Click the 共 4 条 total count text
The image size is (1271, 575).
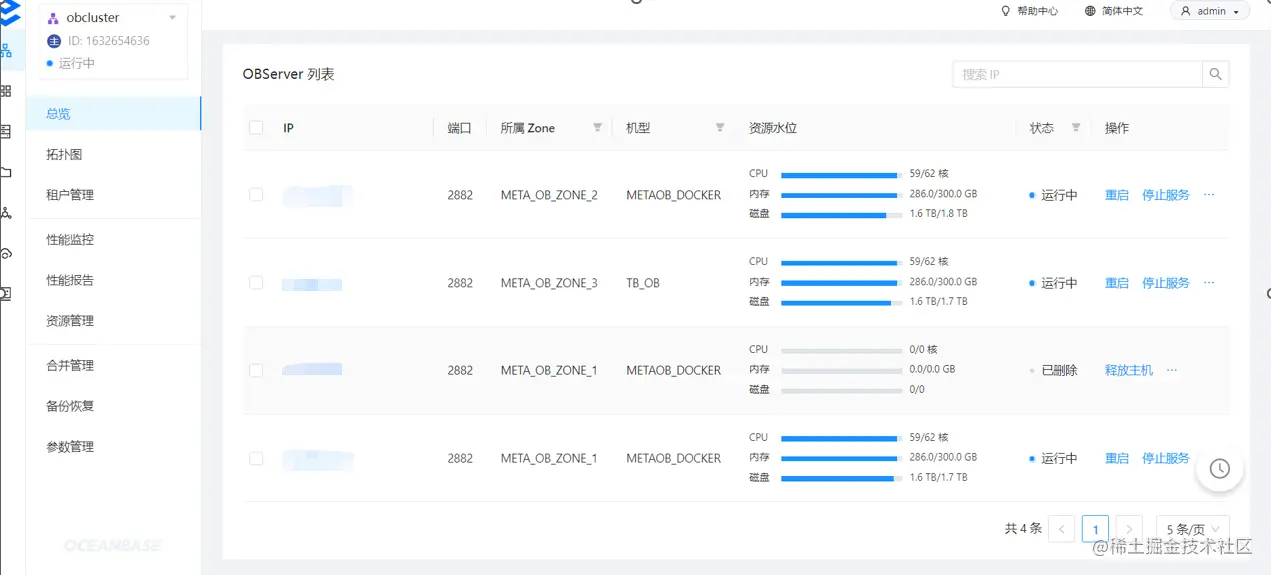[1023, 528]
